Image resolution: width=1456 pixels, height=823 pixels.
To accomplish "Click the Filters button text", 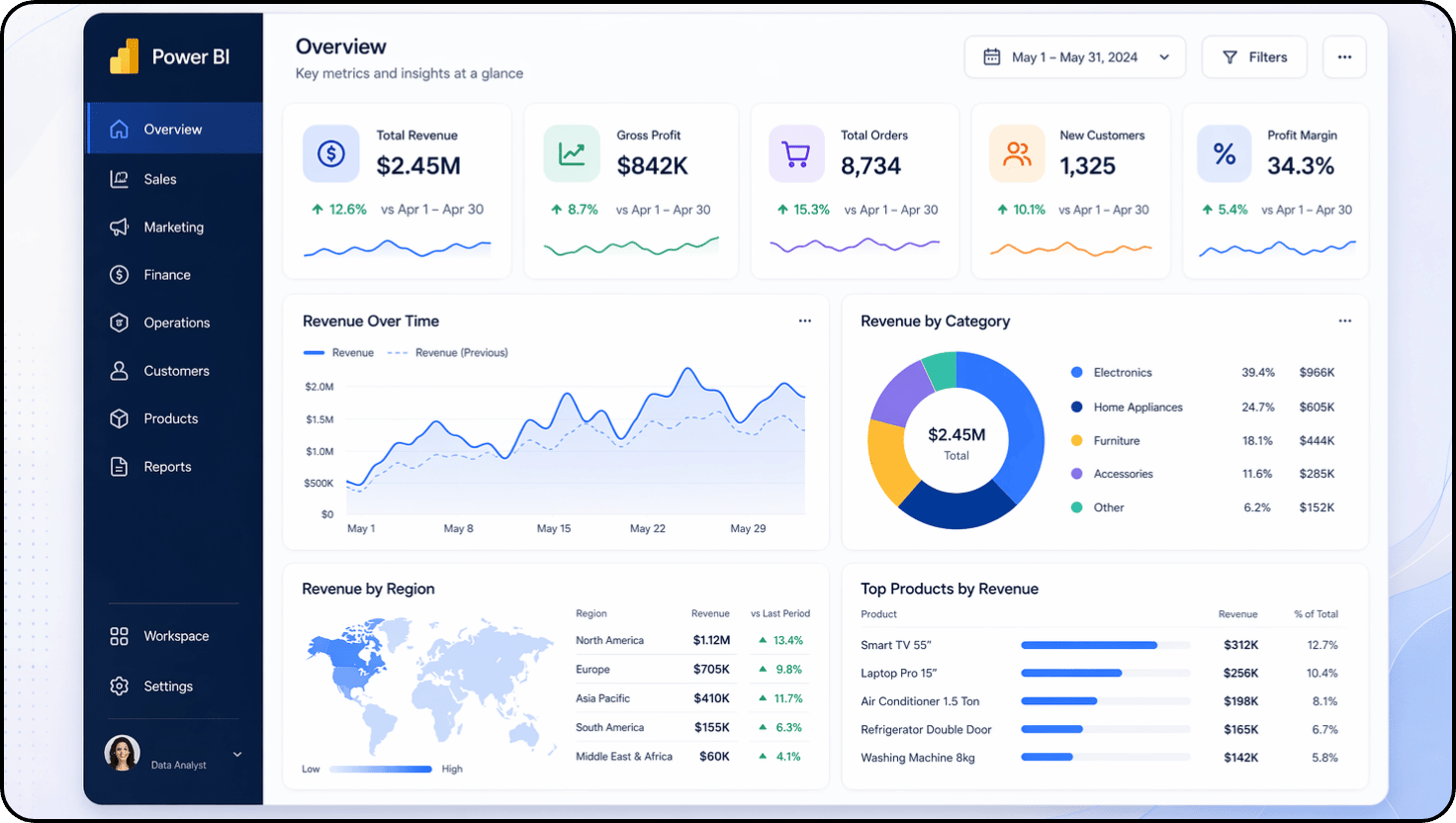I will 1268,57.
